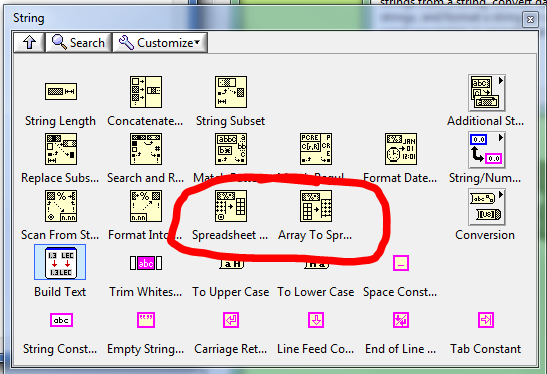Pick the Scan From String function
Screen dimensions: 547x374
(61, 206)
